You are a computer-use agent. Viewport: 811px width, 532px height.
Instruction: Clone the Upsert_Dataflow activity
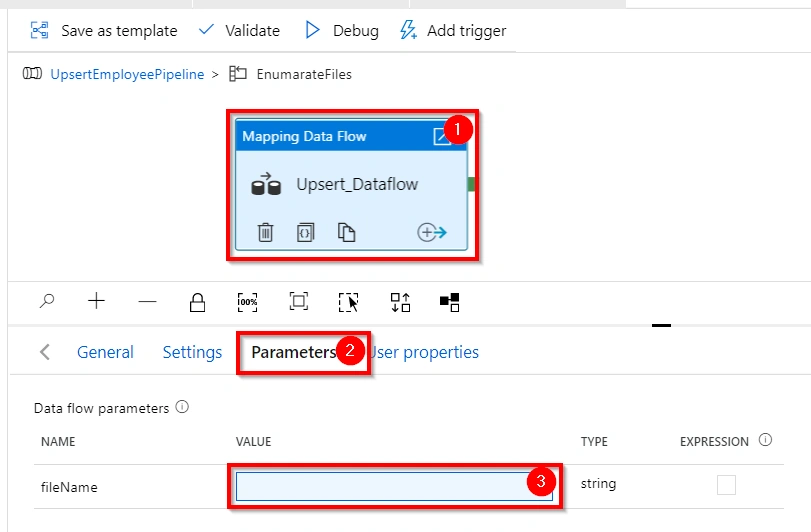click(346, 232)
